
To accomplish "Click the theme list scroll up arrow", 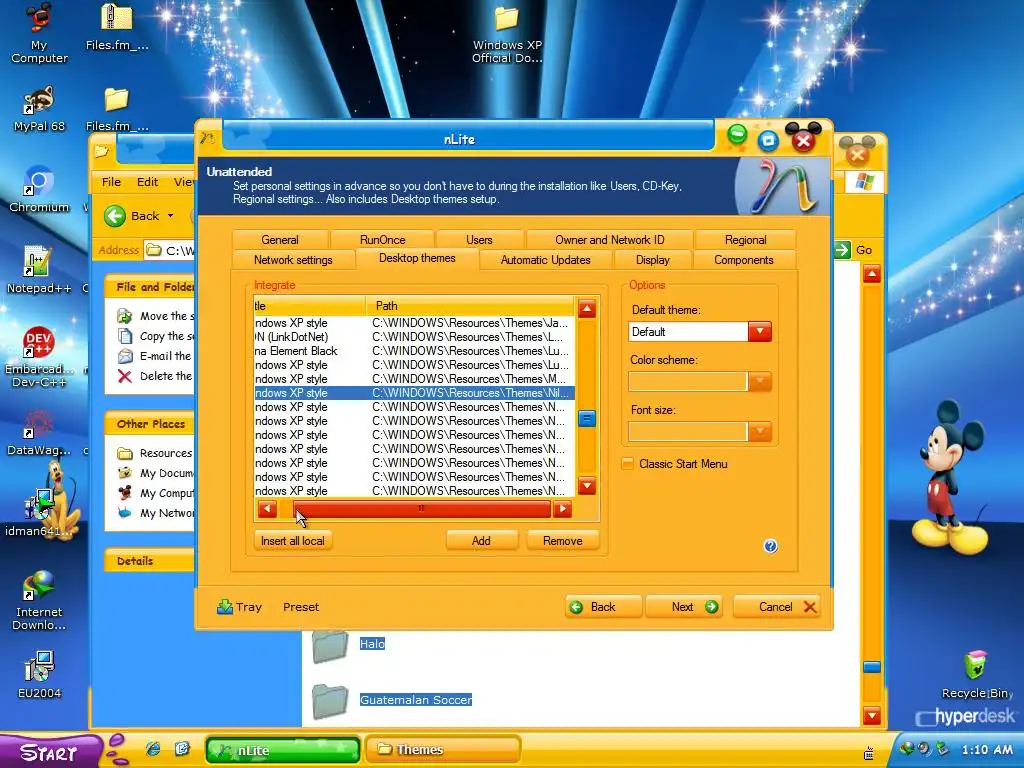I will point(586,309).
